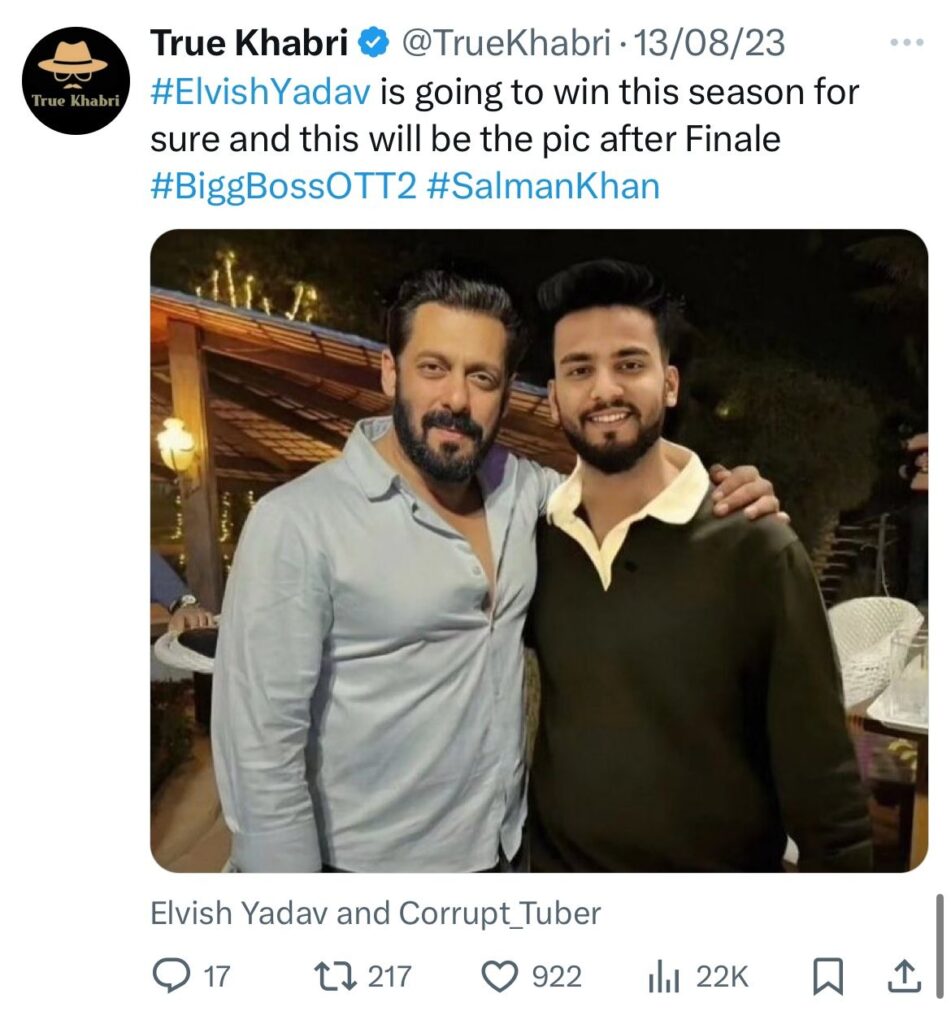Open the #ElvishYadav hashtag
The height and width of the screenshot is (1024, 951).
pos(260,93)
